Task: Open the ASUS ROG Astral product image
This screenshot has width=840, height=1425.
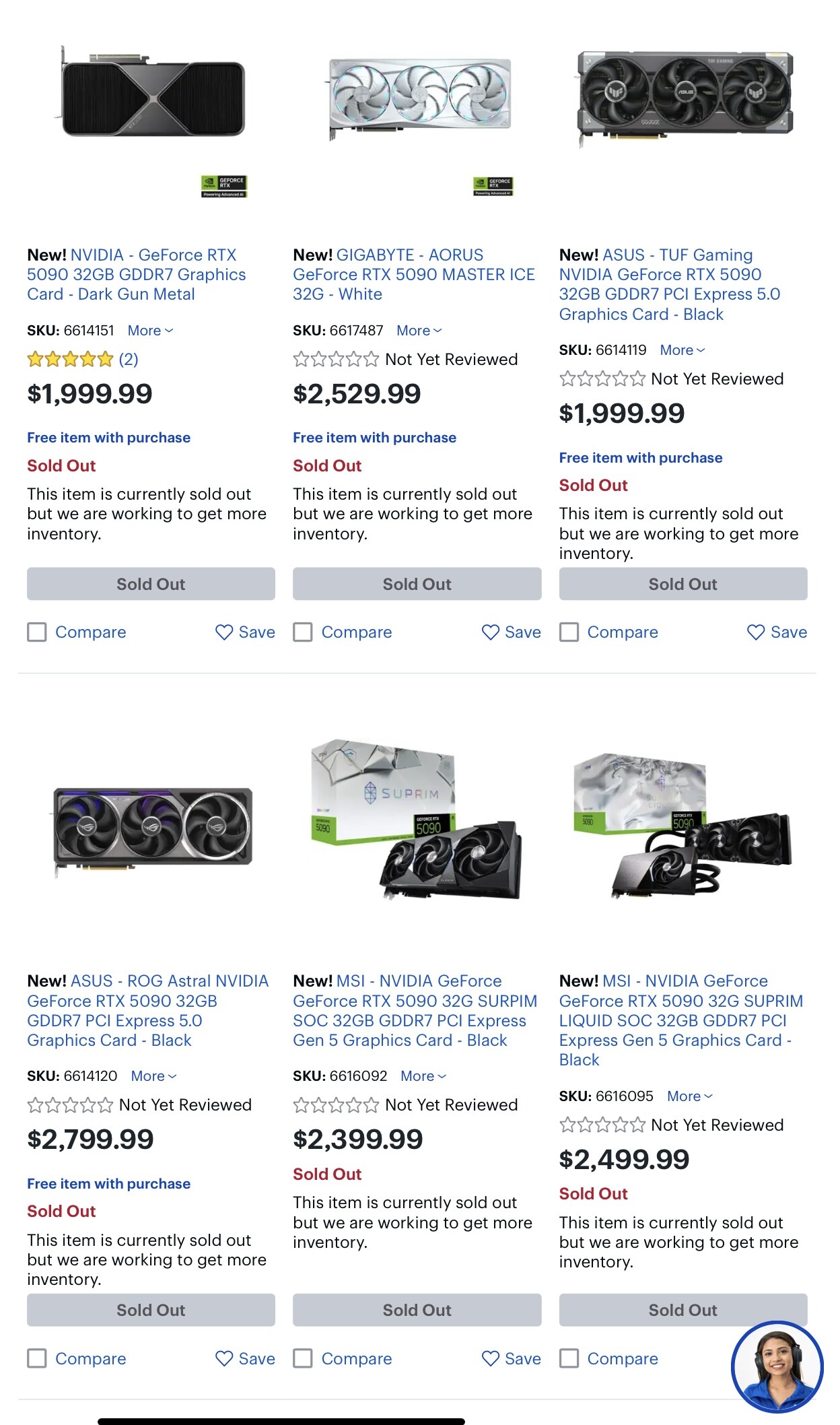Action: tap(152, 832)
